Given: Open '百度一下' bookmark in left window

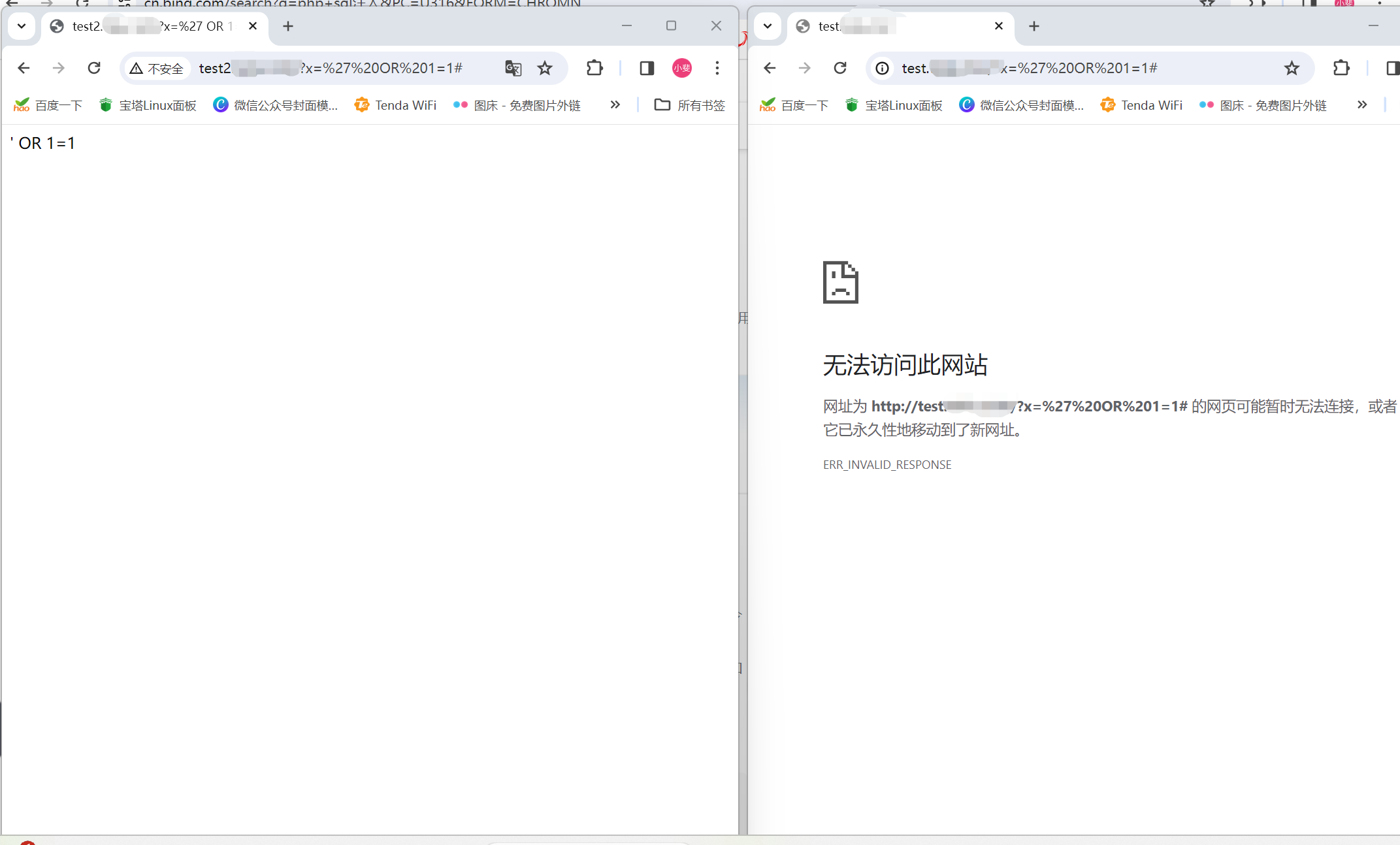Looking at the screenshot, I should point(48,105).
